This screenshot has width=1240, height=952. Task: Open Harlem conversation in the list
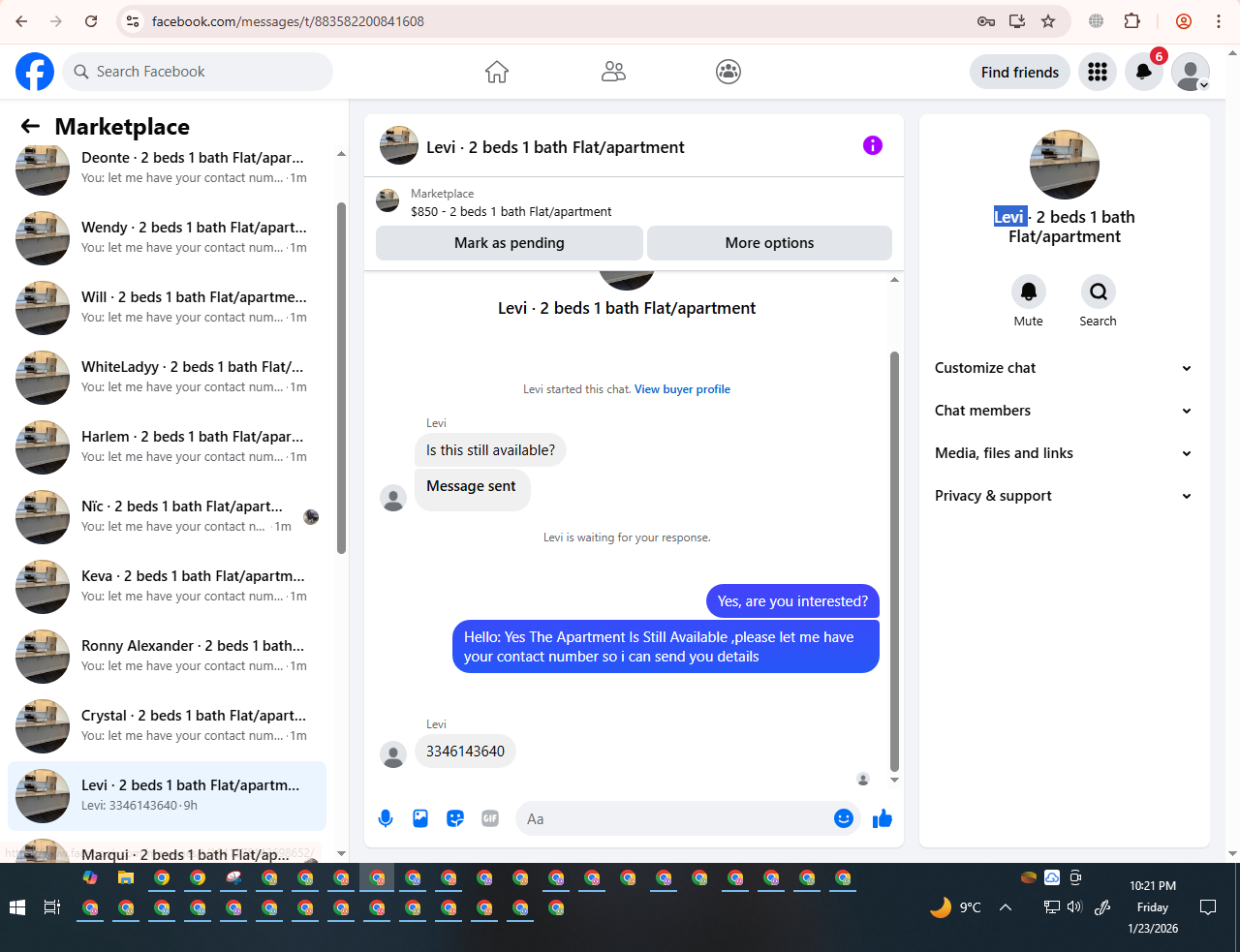tap(167, 446)
